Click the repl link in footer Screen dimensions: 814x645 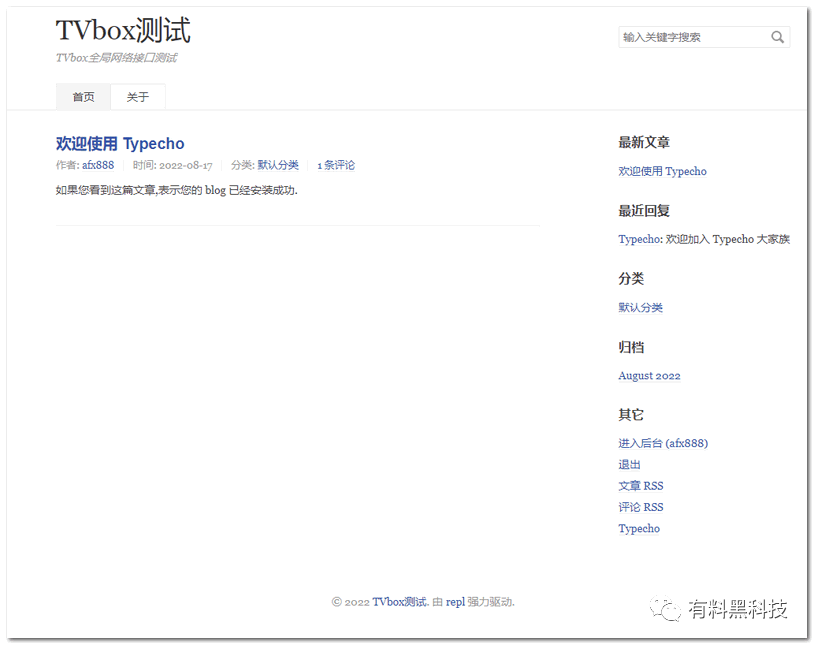pos(455,602)
